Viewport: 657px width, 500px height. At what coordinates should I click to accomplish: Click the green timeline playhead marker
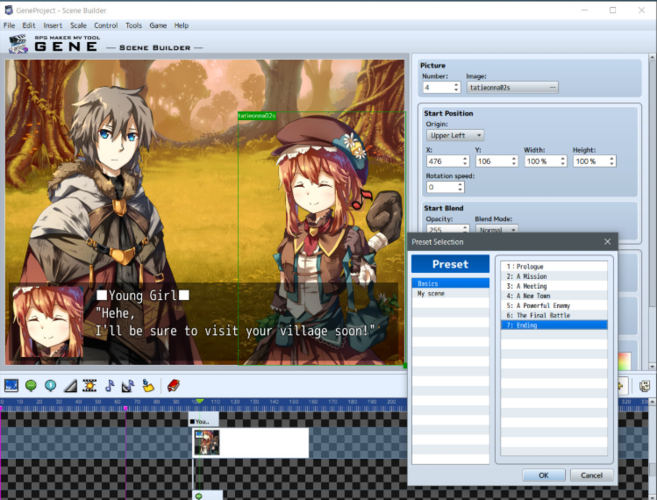click(200, 402)
